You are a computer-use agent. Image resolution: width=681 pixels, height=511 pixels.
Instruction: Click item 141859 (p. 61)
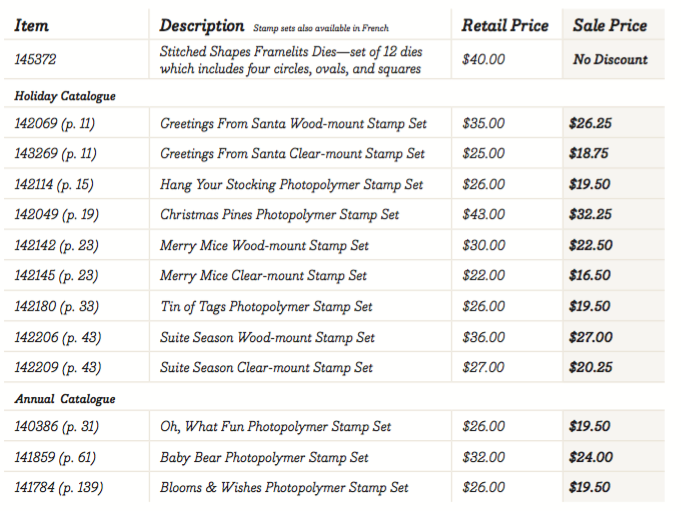click(57, 458)
